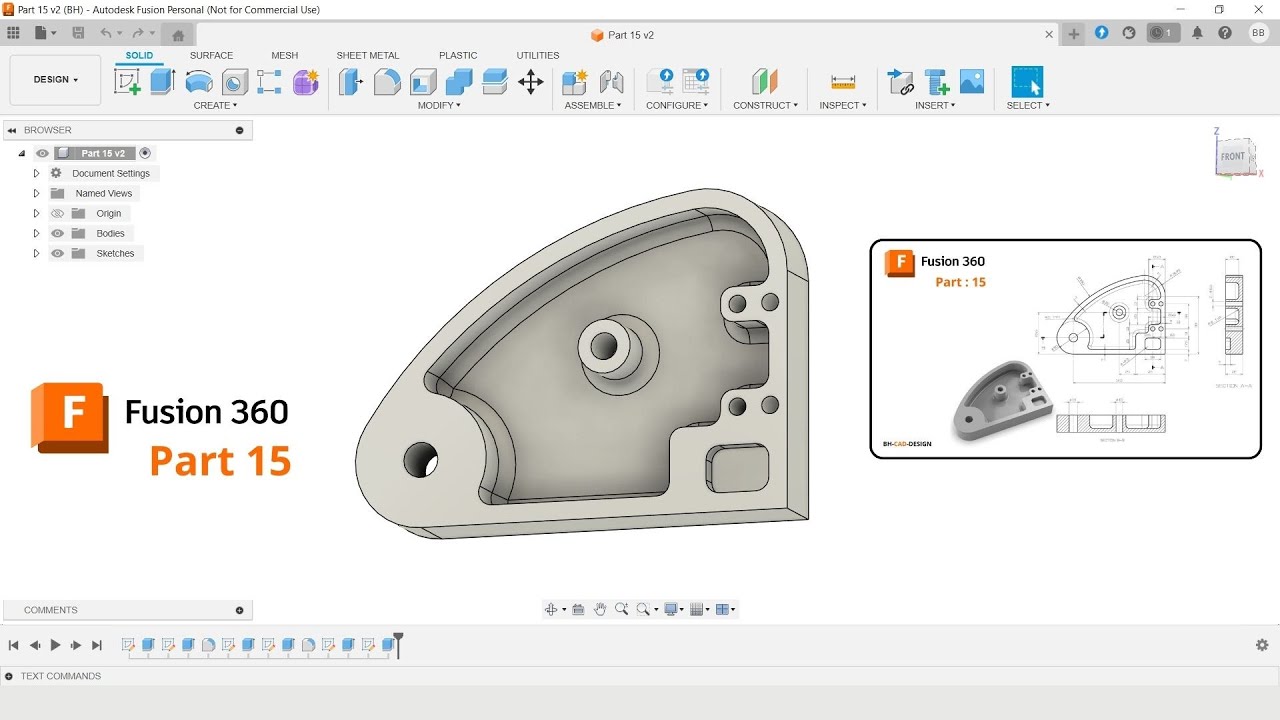Open the CREATE dropdown menu

[x=215, y=105]
